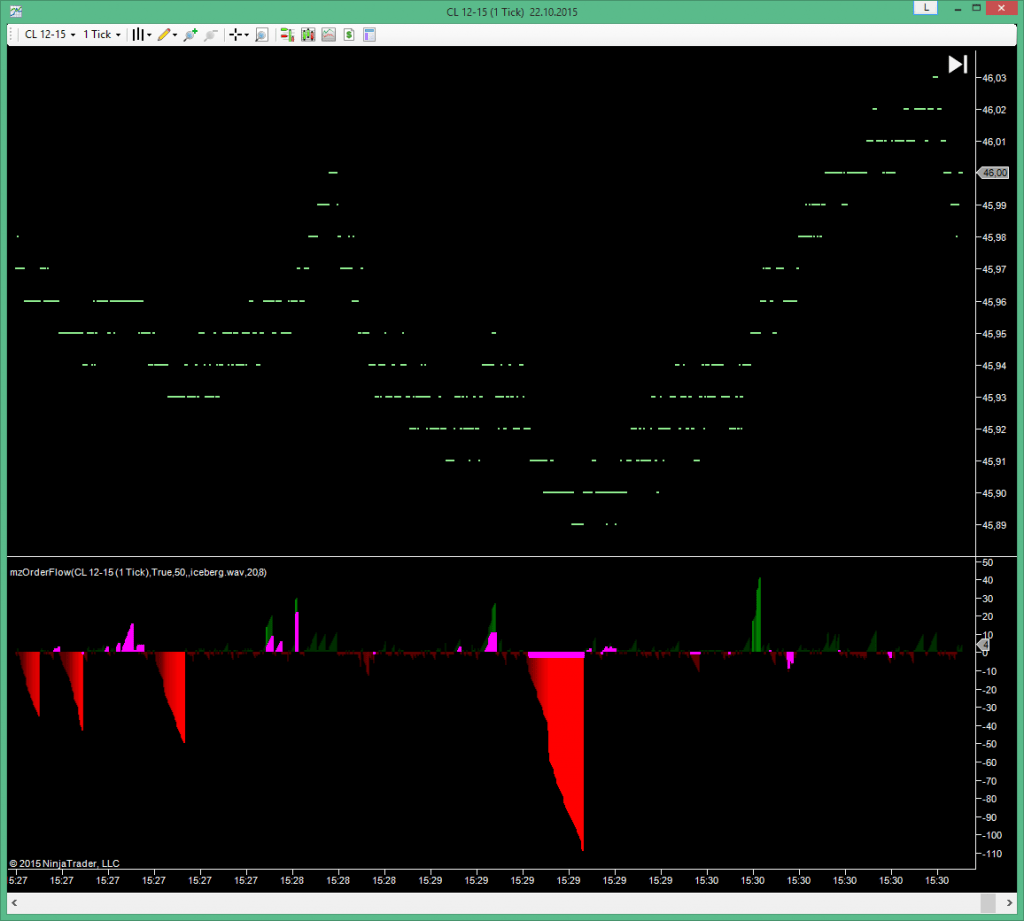Open the crosshair cursor type dropdown
Image resolution: width=1024 pixels, height=921 pixels.
tap(238, 35)
